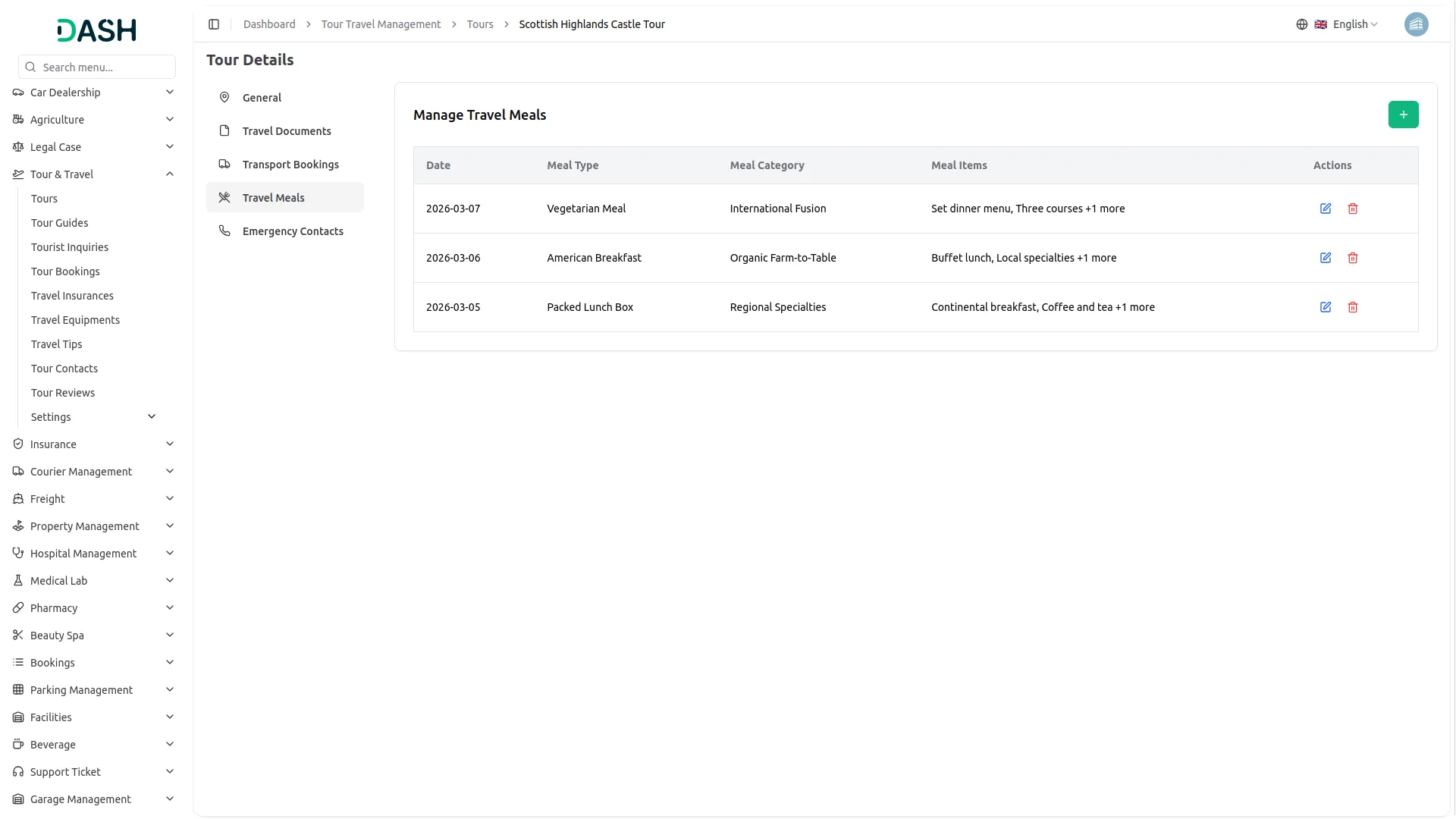Viewport: 1456px width, 819px height.
Task: Click the Tours breadcrumb link
Action: 480,24
